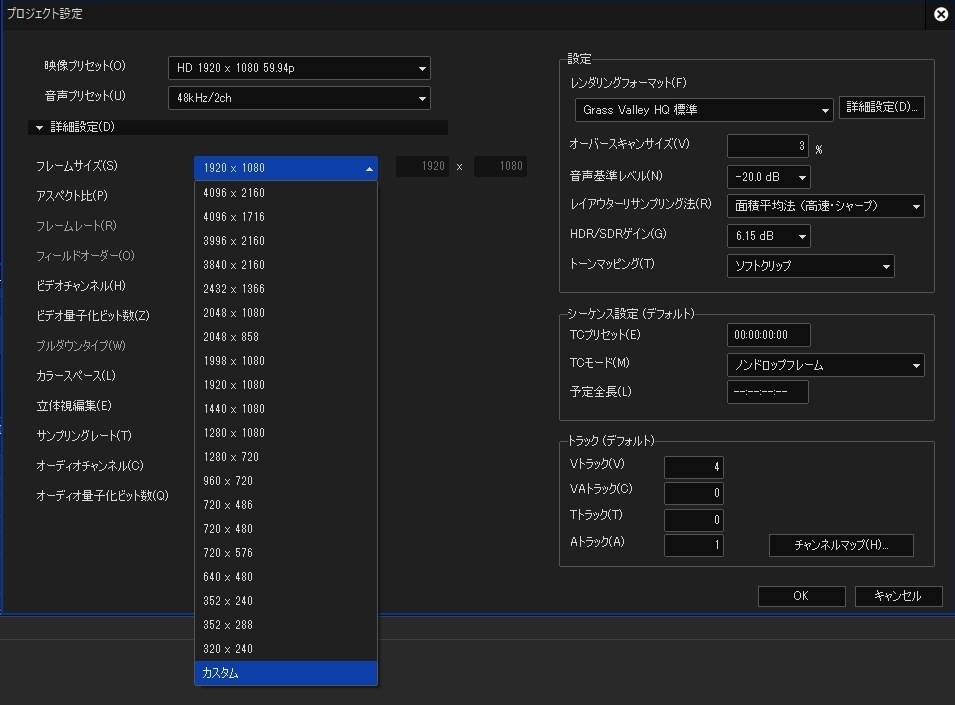Image resolution: width=955 pixels, height=705 pixels.
Task: Open the audio preset dropdown
Action: [298, 98]
